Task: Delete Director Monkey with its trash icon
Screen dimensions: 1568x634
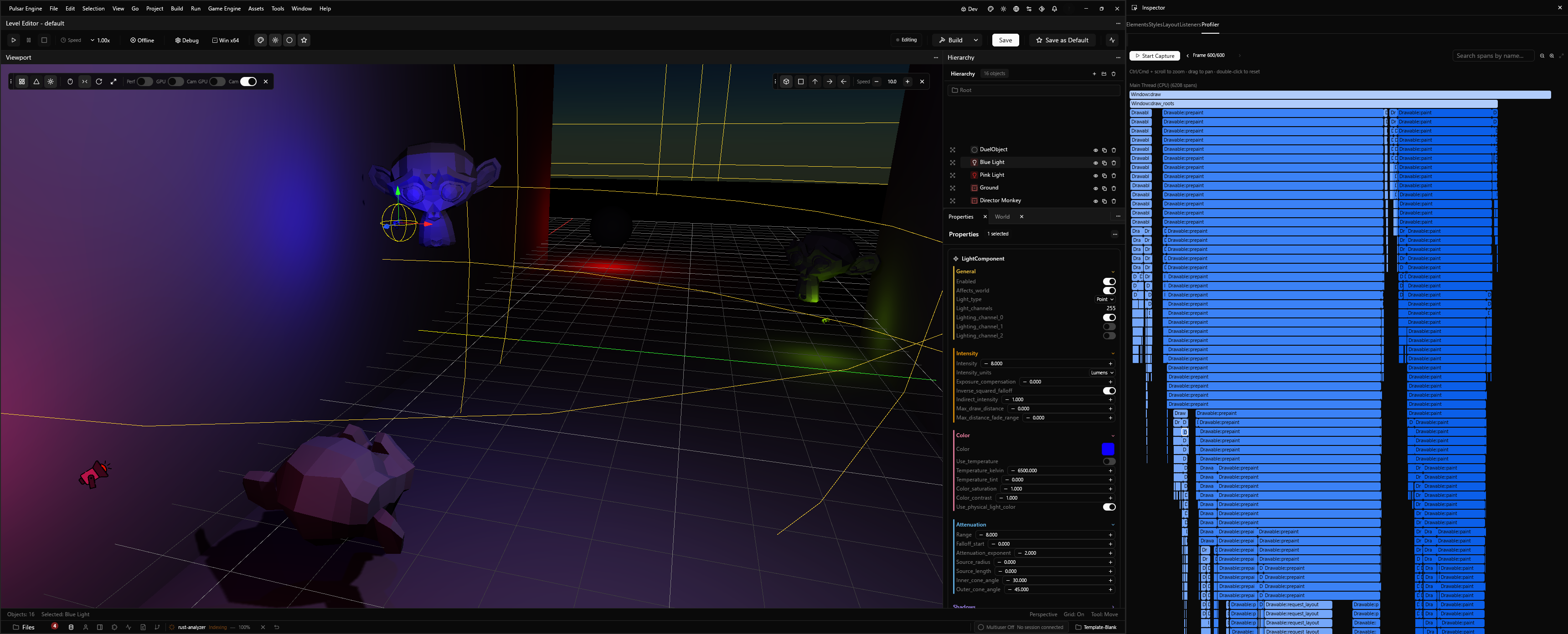Action: pyautogui.click(x=1114, y=201)
